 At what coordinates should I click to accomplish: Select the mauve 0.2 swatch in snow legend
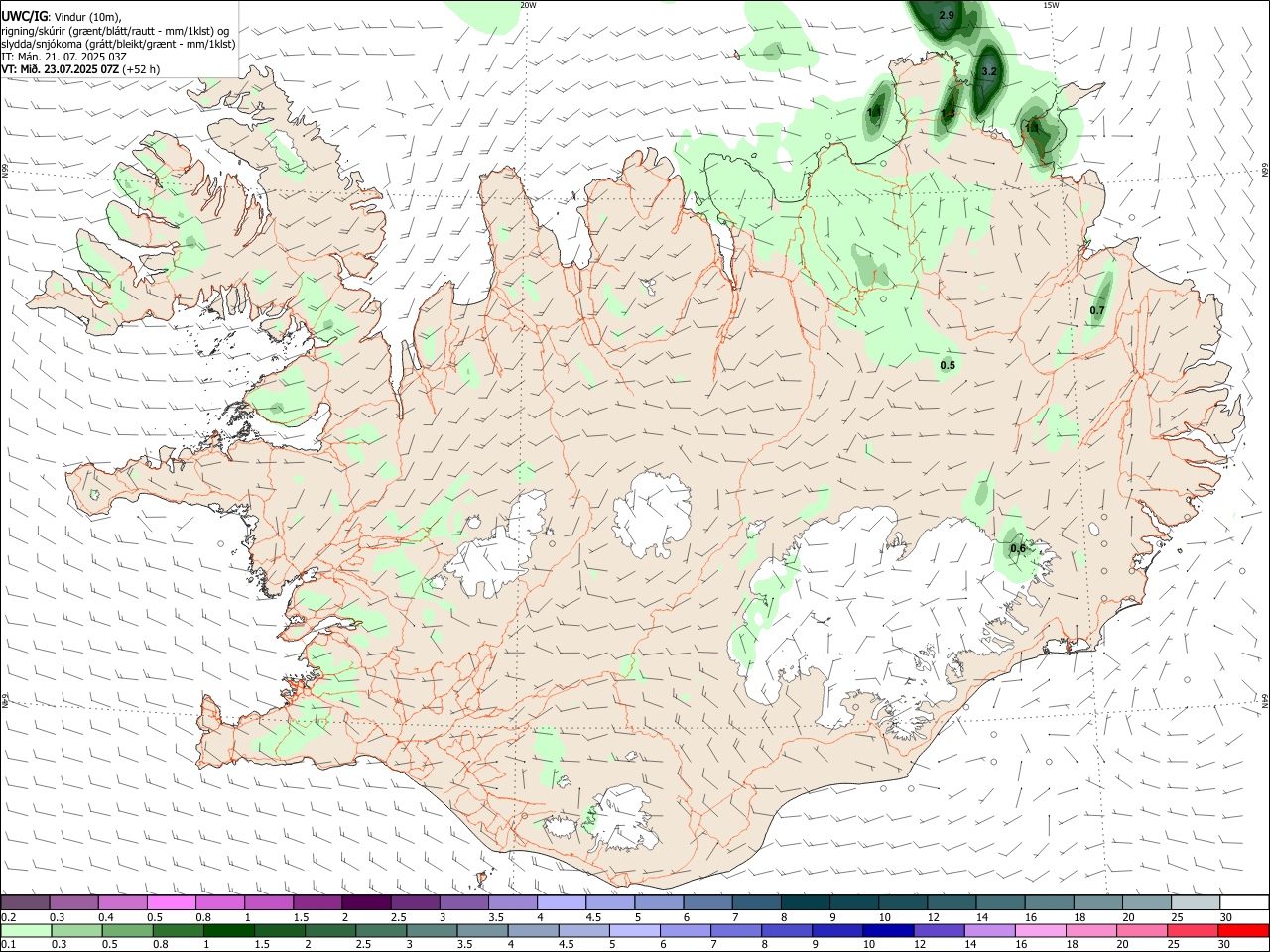click(25, 903)
